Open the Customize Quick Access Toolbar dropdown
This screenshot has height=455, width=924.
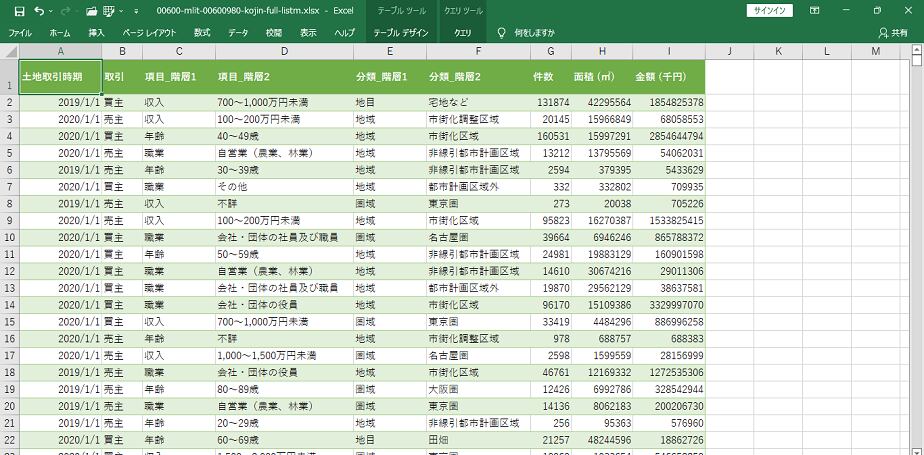click(136, 10)
